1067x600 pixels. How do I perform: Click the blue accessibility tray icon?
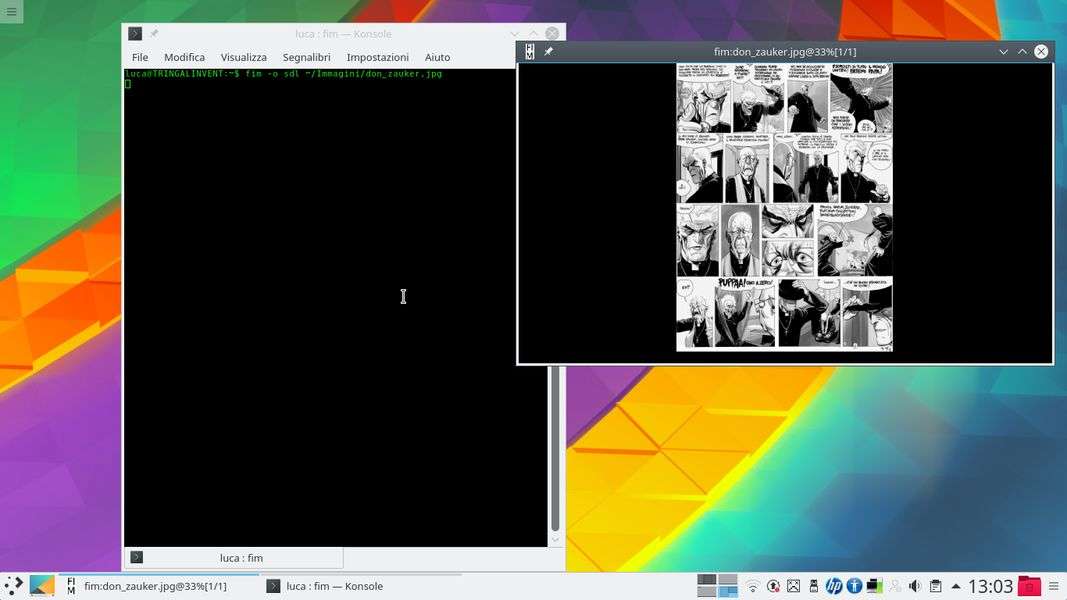[854, 586]
